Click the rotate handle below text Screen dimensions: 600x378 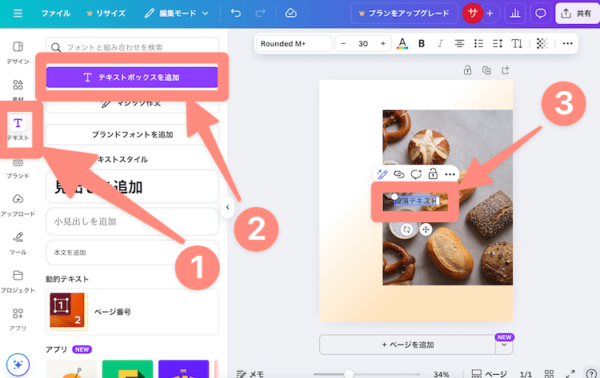tap(406, 230)
